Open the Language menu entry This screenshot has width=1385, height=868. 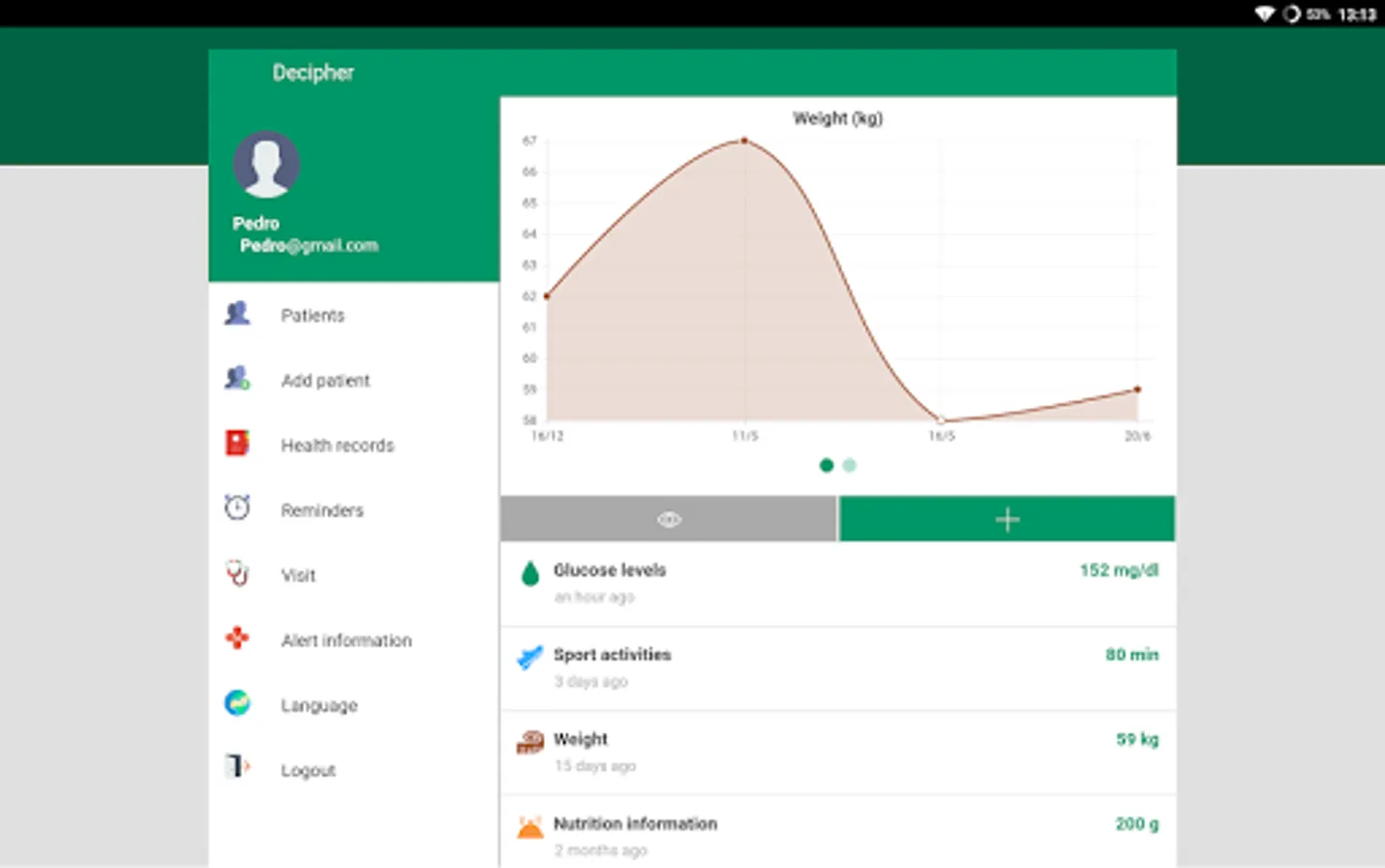click(354, 705)
